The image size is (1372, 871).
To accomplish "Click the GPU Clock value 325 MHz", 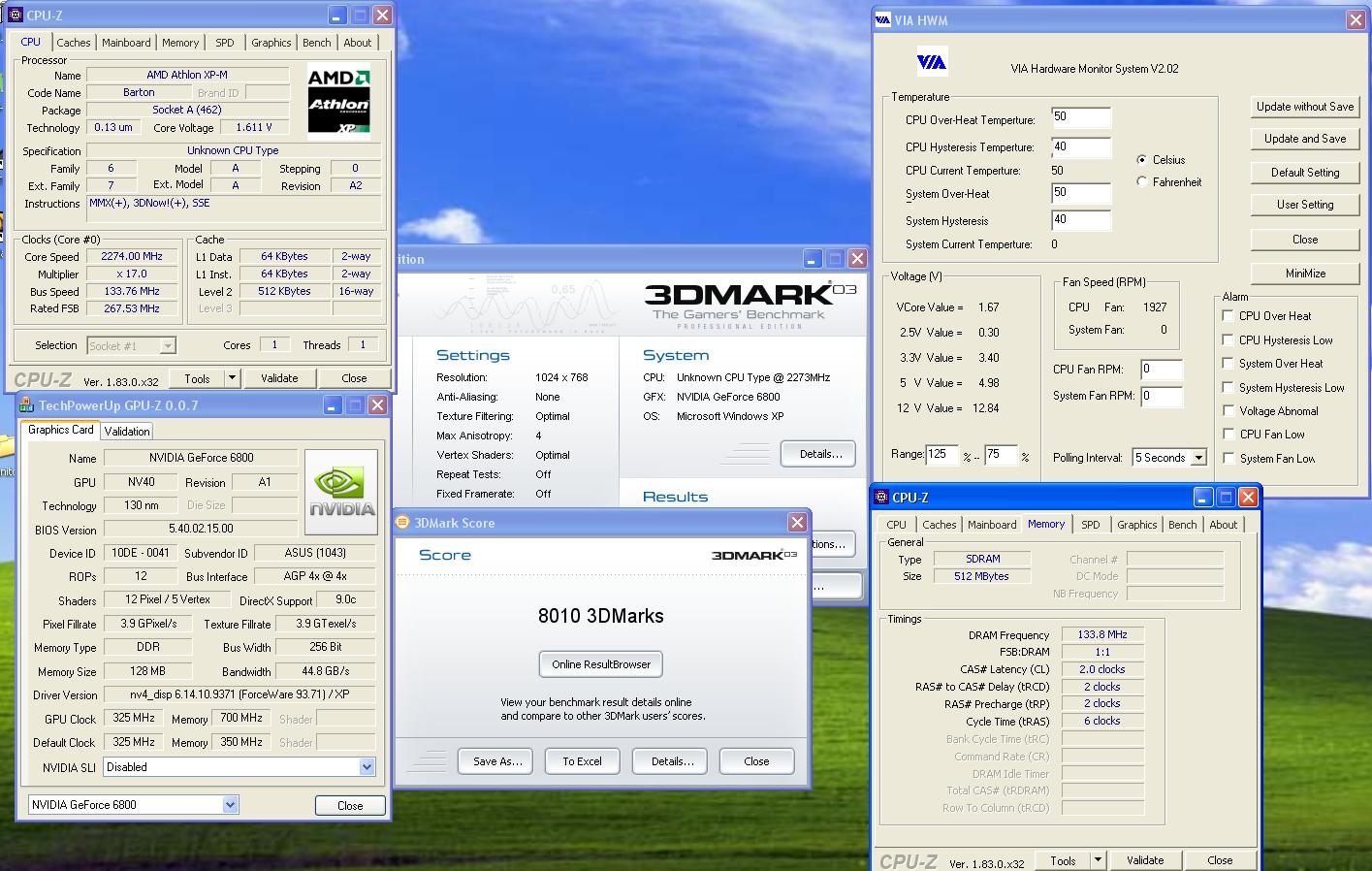I will [x=133, y=719].
